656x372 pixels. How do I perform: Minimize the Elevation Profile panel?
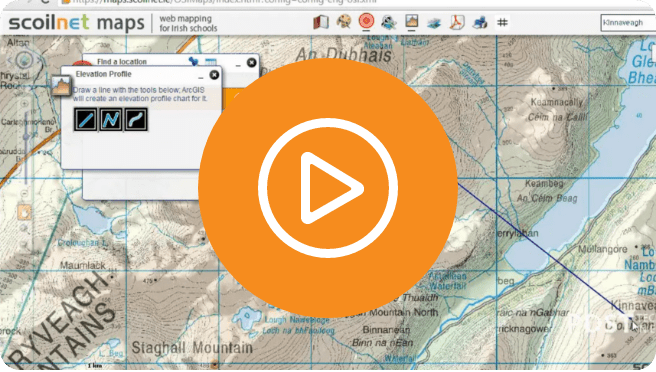click(201, 77)
